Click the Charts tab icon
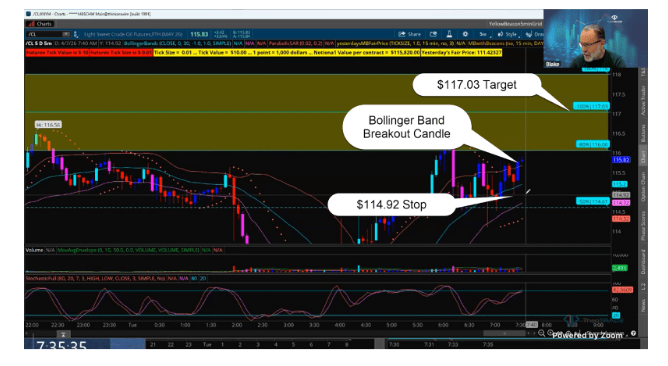This screenshot has width=668, height=366. click(40, 24)
